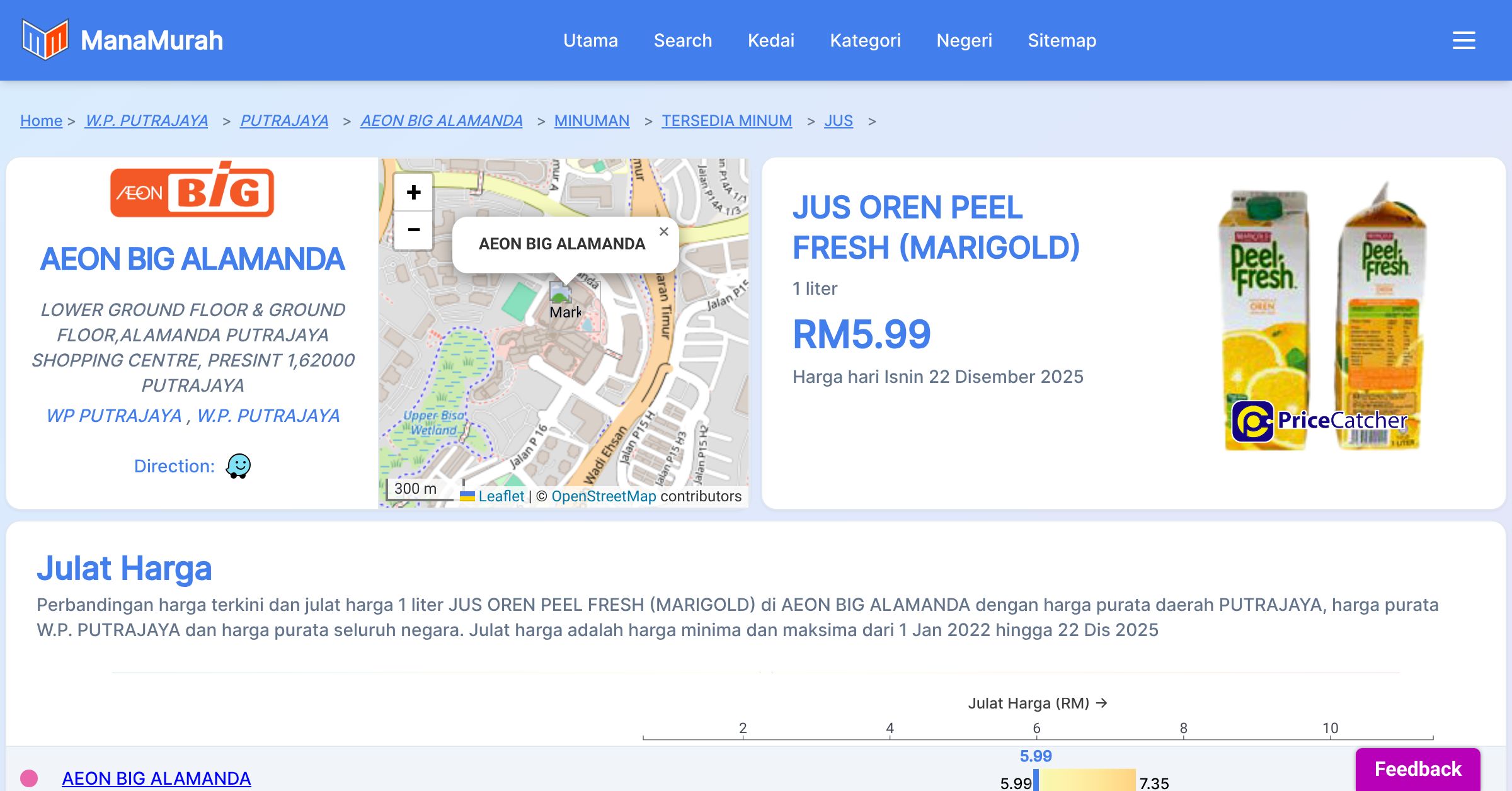Zoom in on the map
Viewport: 1512px width, 791px height.
click(x=413, y=193)
